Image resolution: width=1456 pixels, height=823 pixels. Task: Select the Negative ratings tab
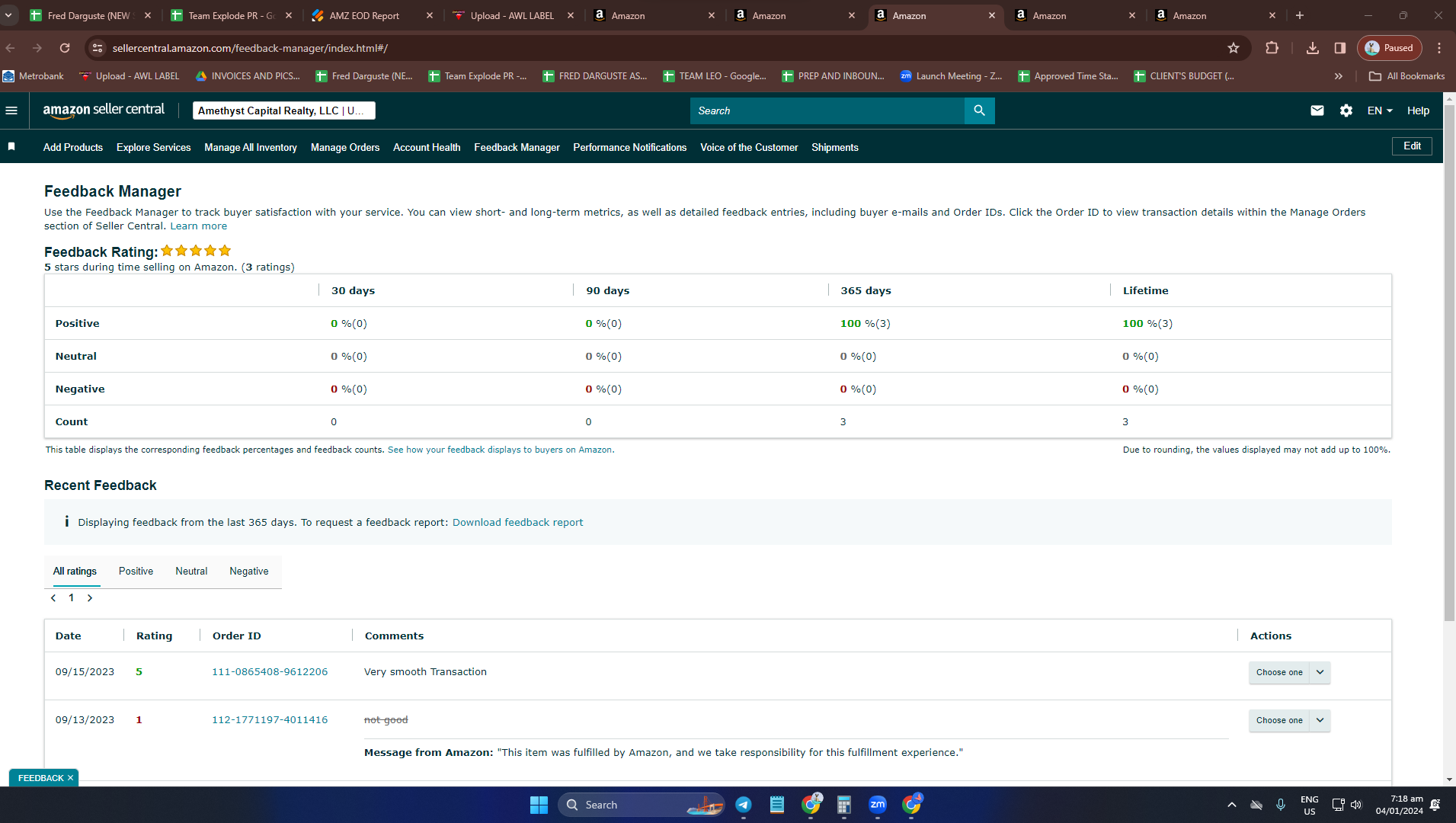[x=249, y=572]
